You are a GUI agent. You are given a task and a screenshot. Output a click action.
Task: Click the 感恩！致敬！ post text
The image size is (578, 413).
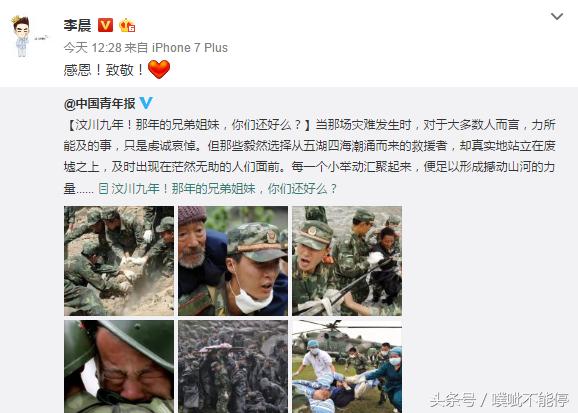point(105,70)
